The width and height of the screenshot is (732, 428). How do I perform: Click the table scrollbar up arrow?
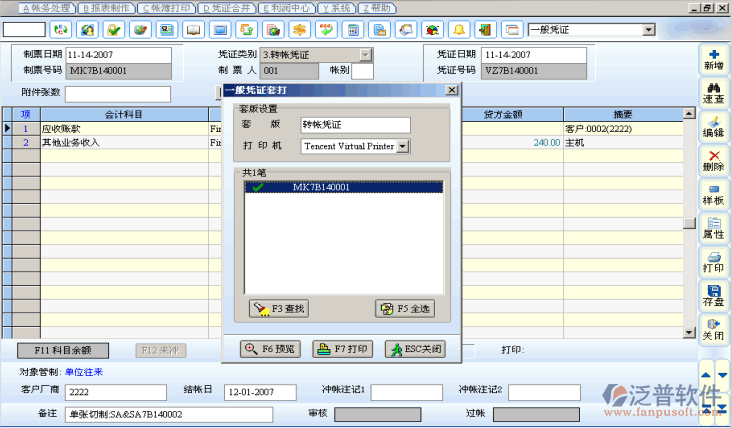690,113
